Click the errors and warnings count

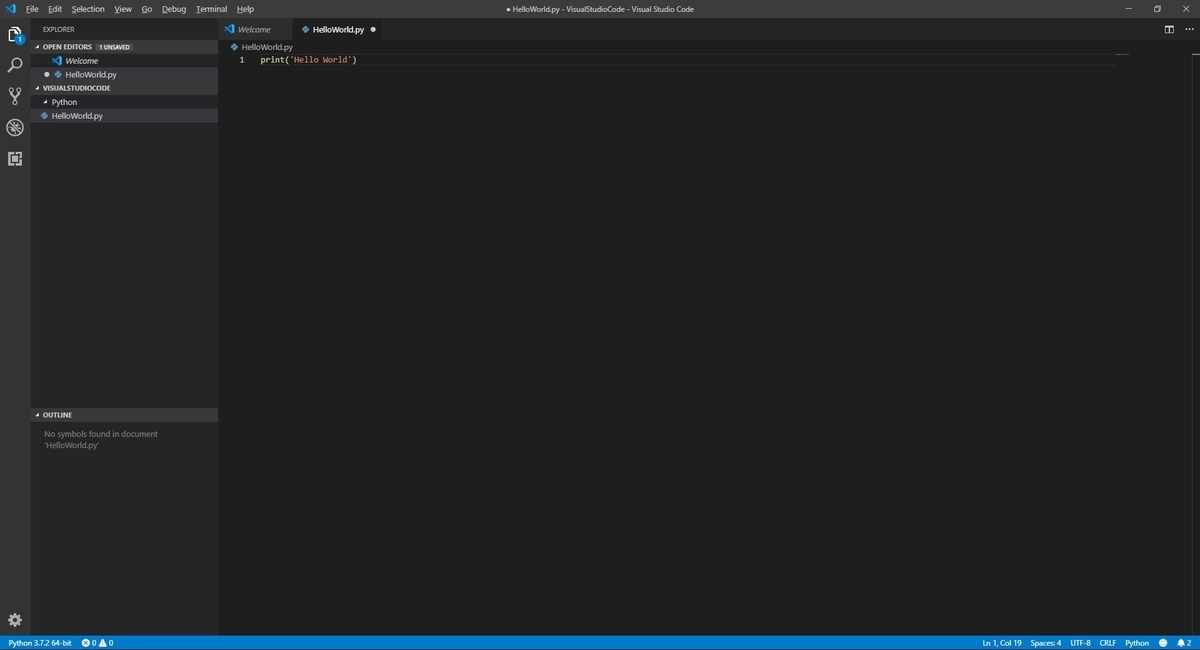pos(97,643)
